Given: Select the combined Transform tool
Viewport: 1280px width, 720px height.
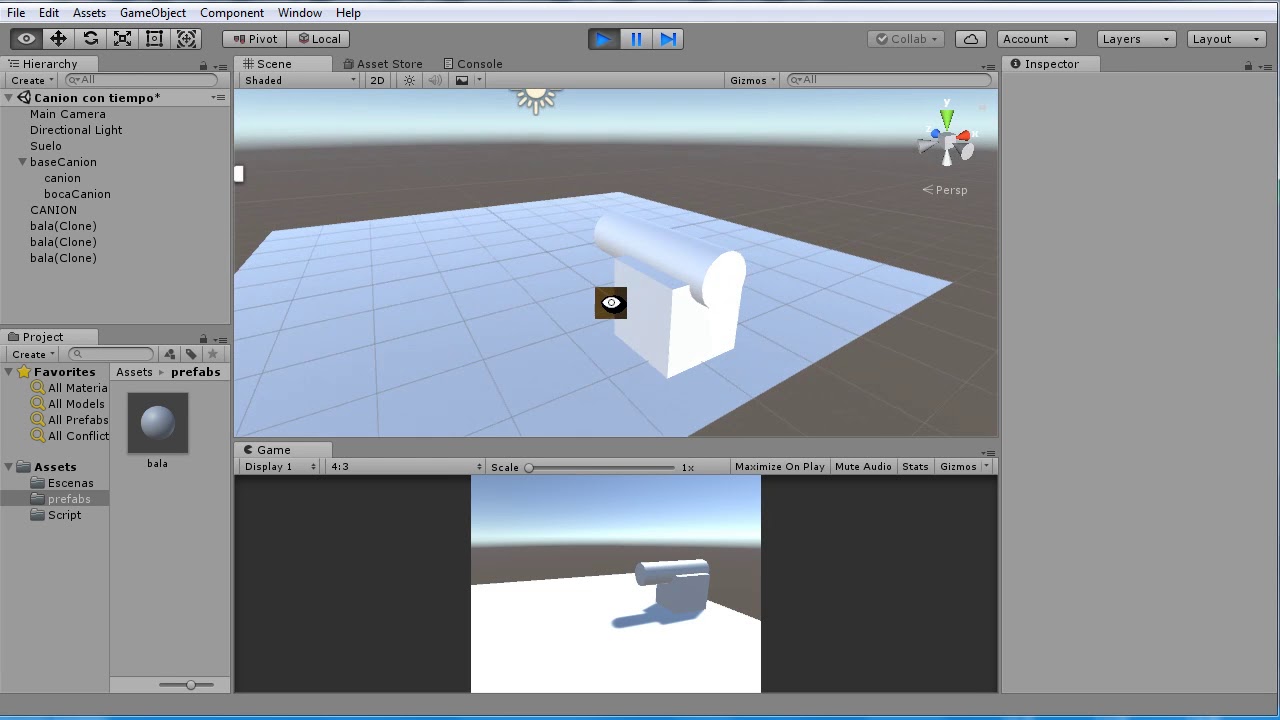Looking at the screenshot, I should pyautogui.click(x=187, y=39).
